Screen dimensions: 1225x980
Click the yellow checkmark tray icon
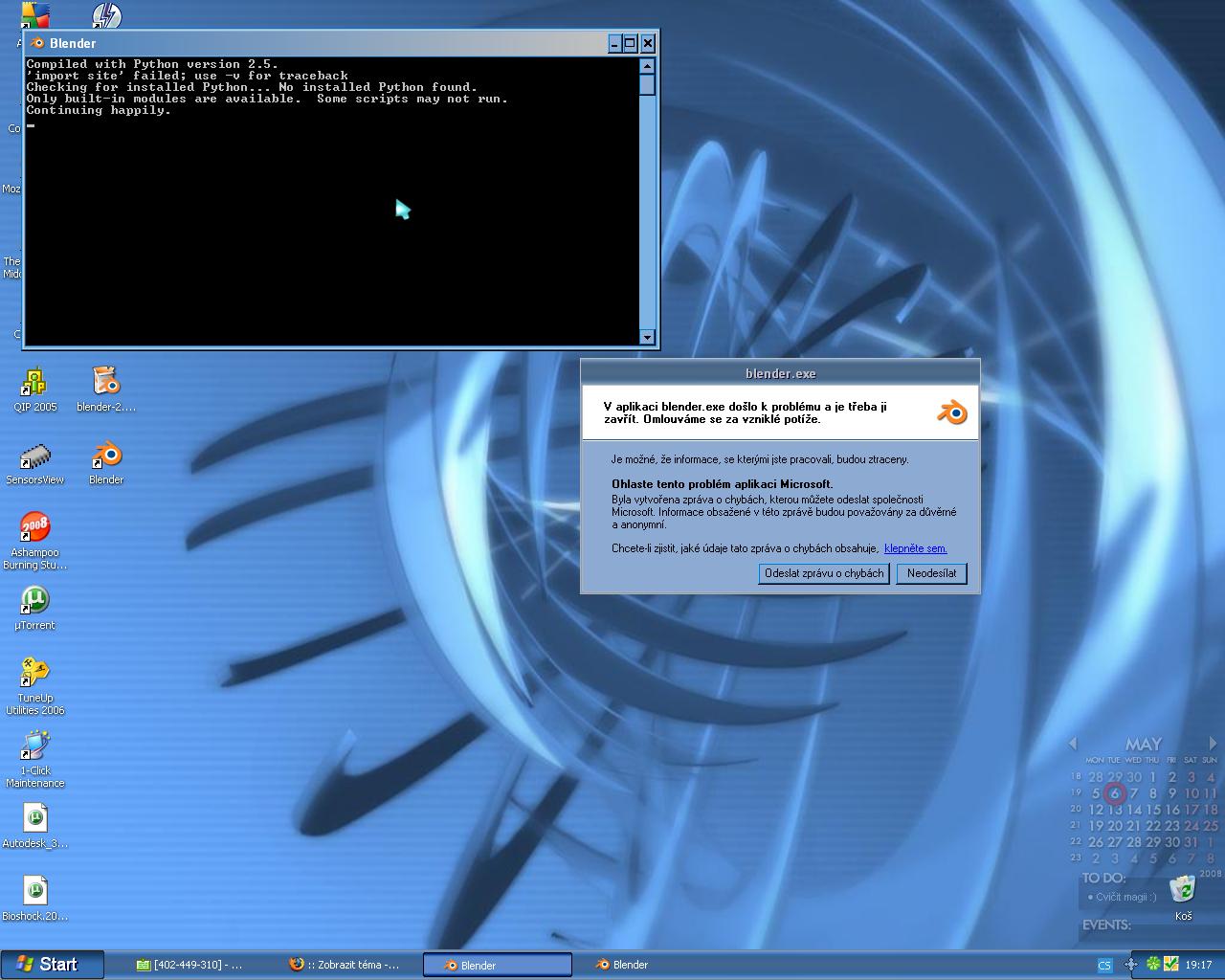pyautogui.click(x=1170, y=965)
